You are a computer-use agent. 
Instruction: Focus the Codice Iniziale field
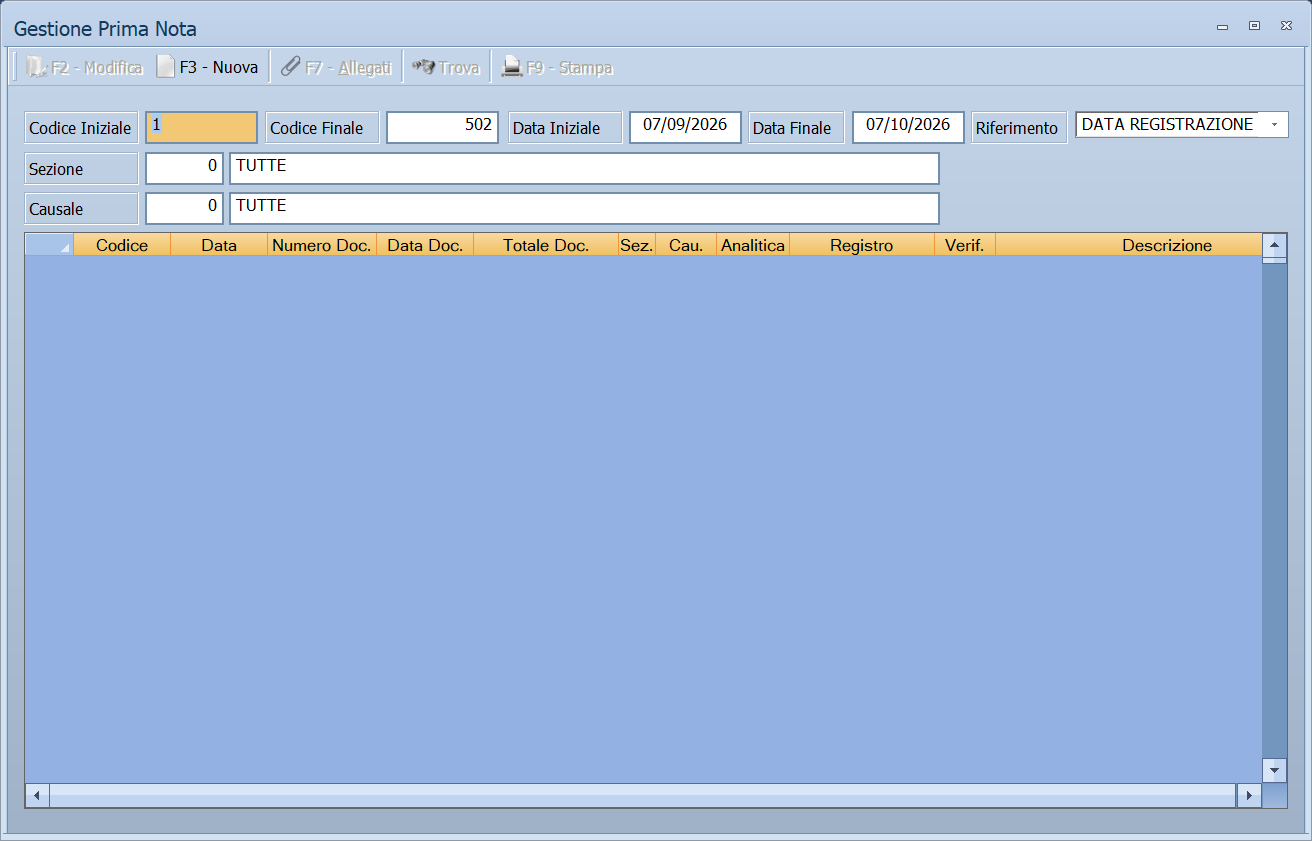click(x=201, y=127)
